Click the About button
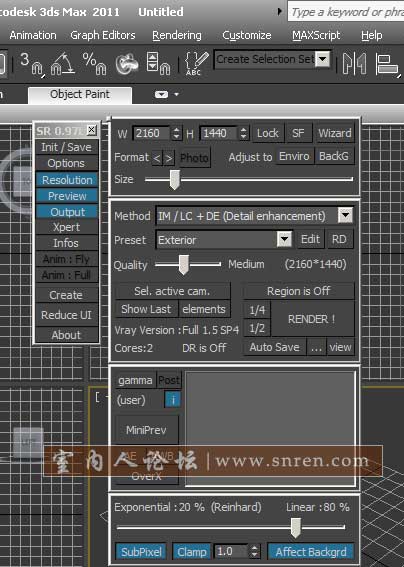Viewport: 404px width, 567px height. pyautogui.click(x=66, y=335)
